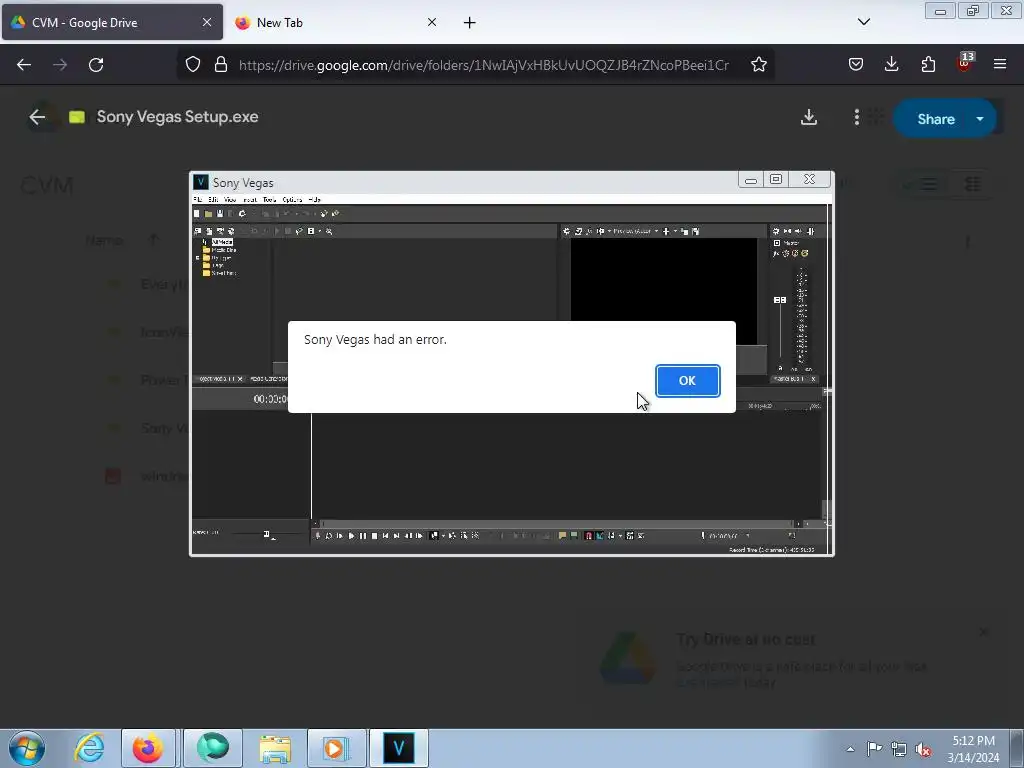Click the muted volume tray icon
Image resolution: width=1024 pixels, height=768 pixels.
point(923,749)
